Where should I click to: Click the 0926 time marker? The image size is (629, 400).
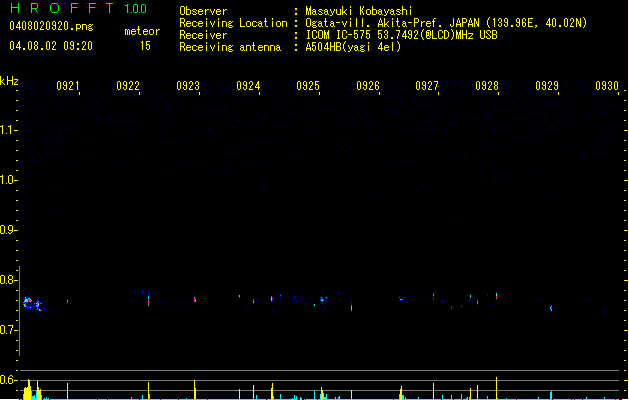[x=368, y=86]
